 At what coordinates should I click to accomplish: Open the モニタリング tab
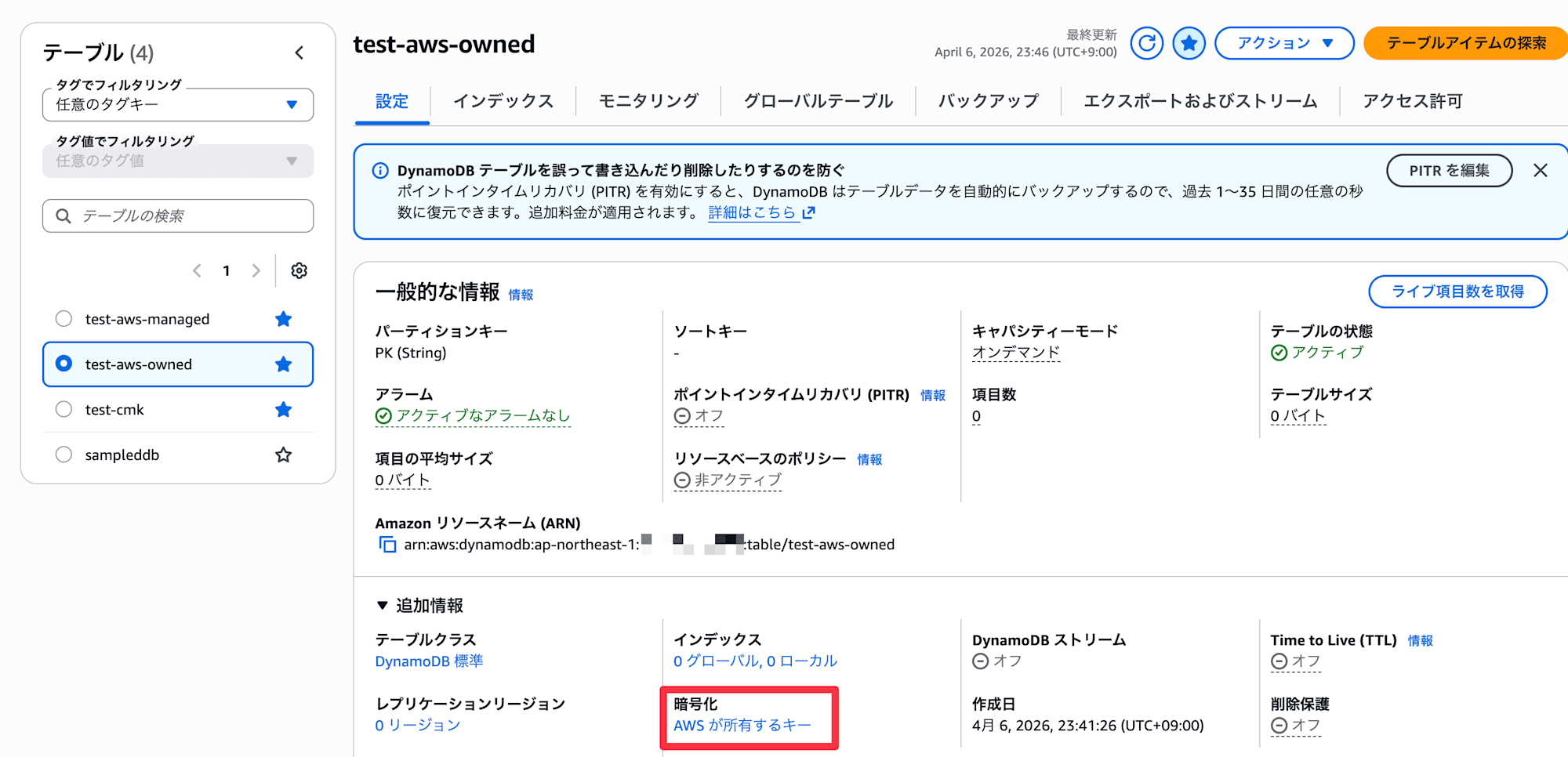[x=648, y=101]
